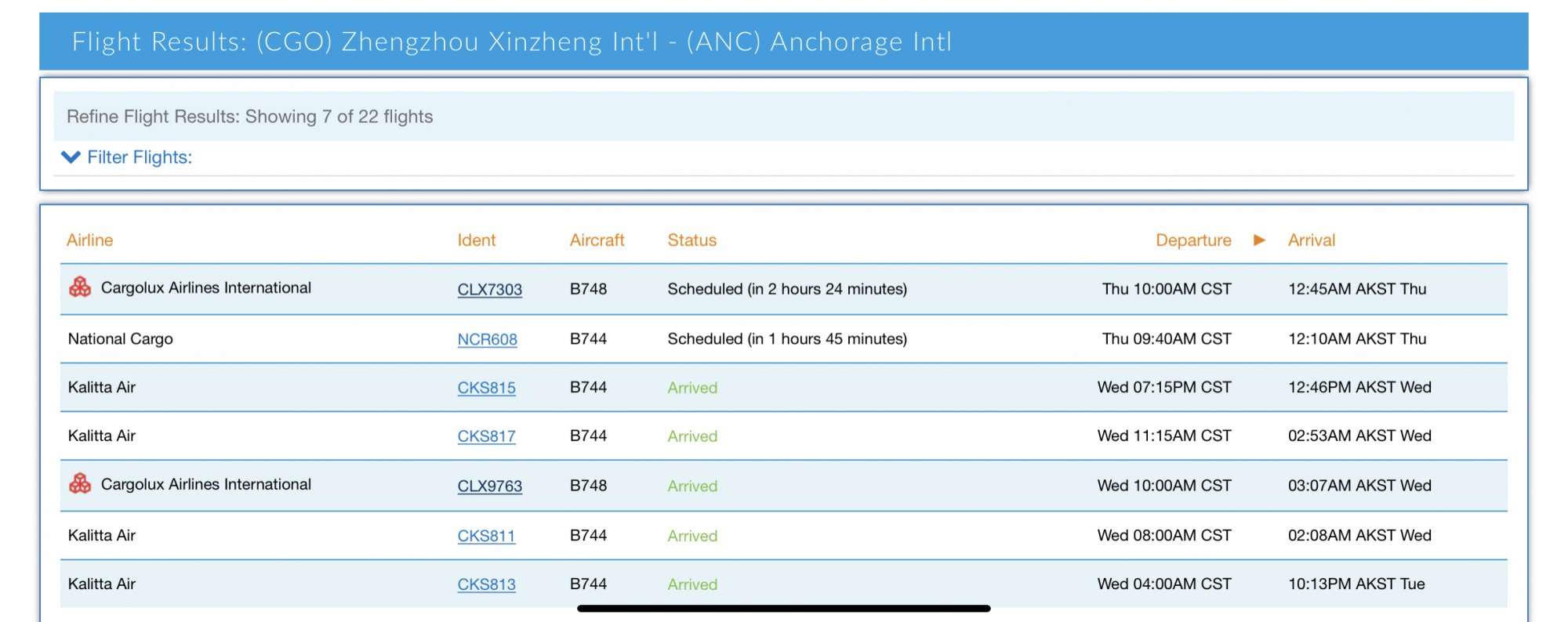Expand the Filter Flights chevron

[71, 157]
